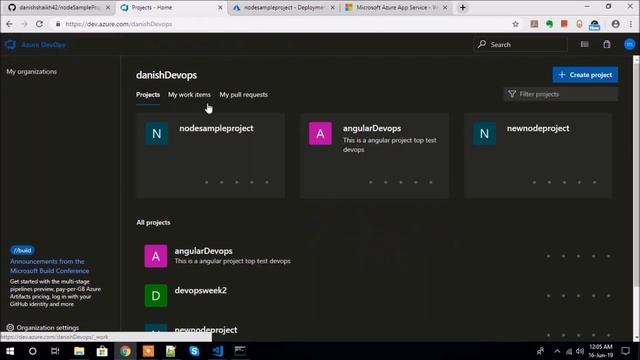The width and height of the screenshot is (640, 360).
Task: Click the Azure DevOps Search box
Action: click(520, 44)
